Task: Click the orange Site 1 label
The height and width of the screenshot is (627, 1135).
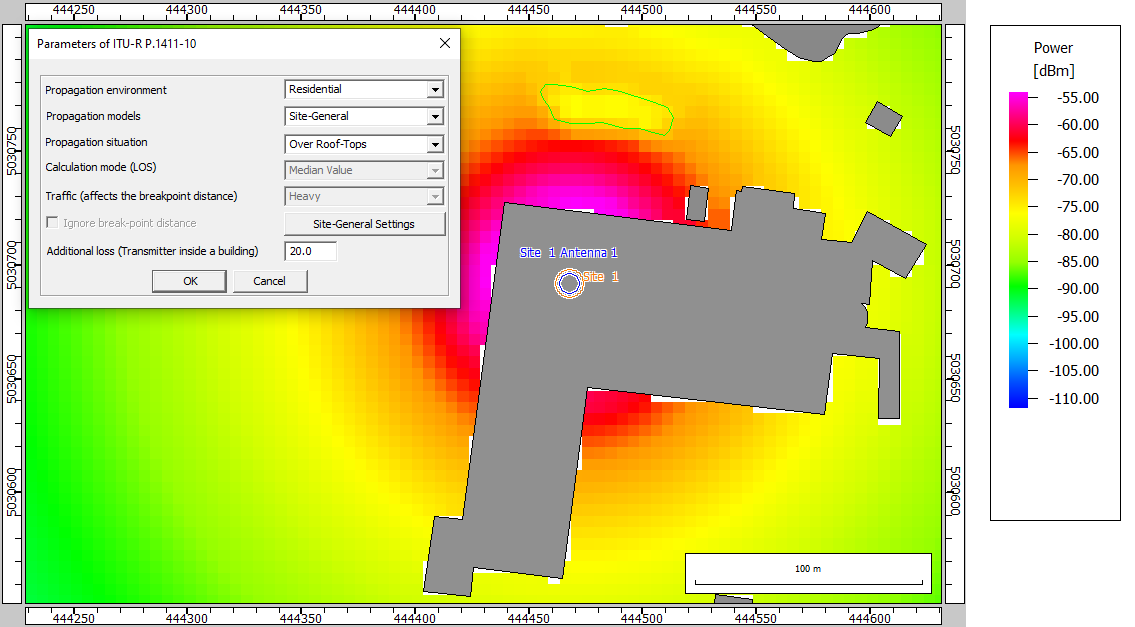Action: (601, 277)
